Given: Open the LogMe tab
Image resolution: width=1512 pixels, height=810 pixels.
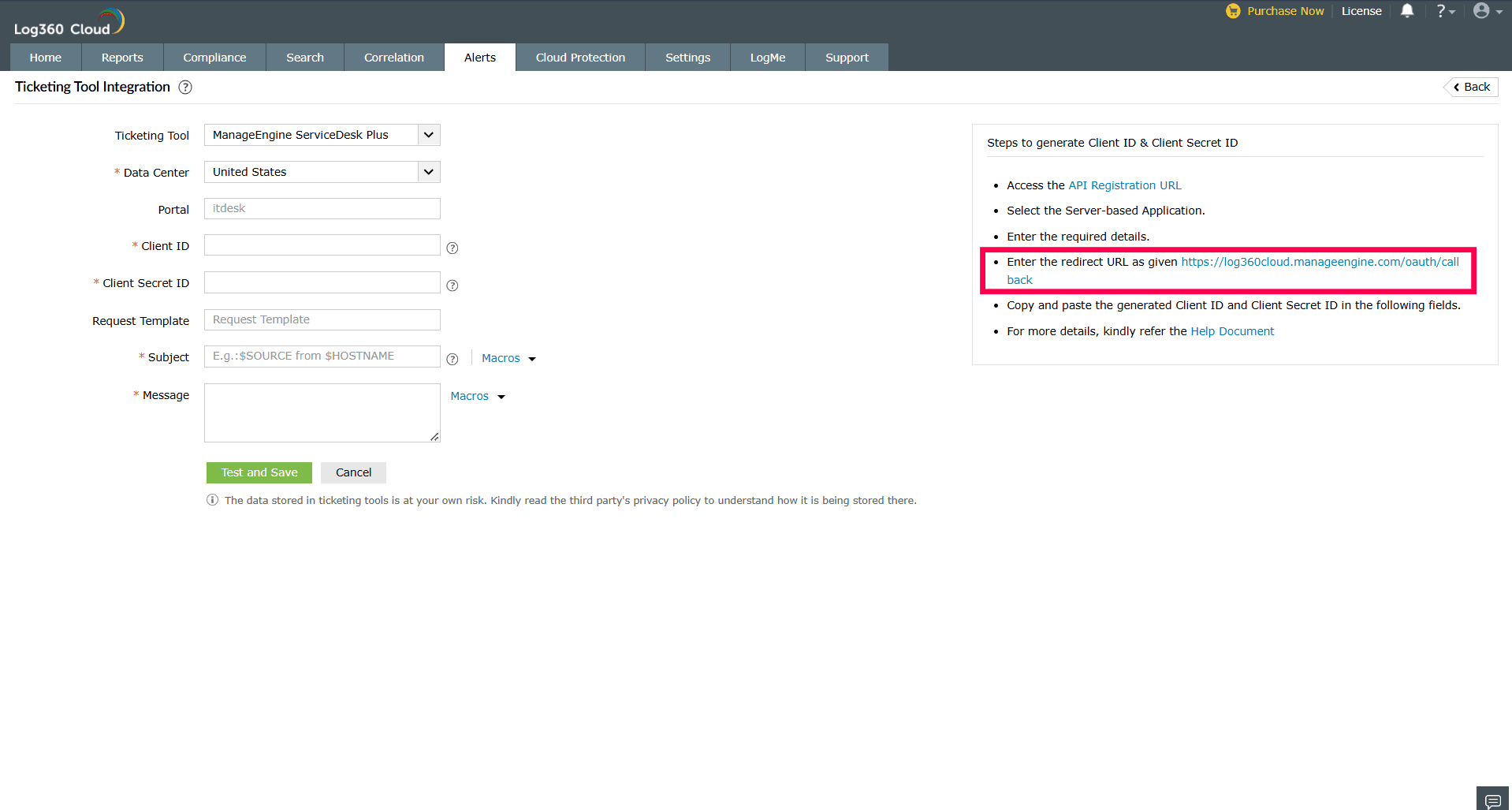Looking at the screenshot, I should pyautogui.click(x=768, y=58).
